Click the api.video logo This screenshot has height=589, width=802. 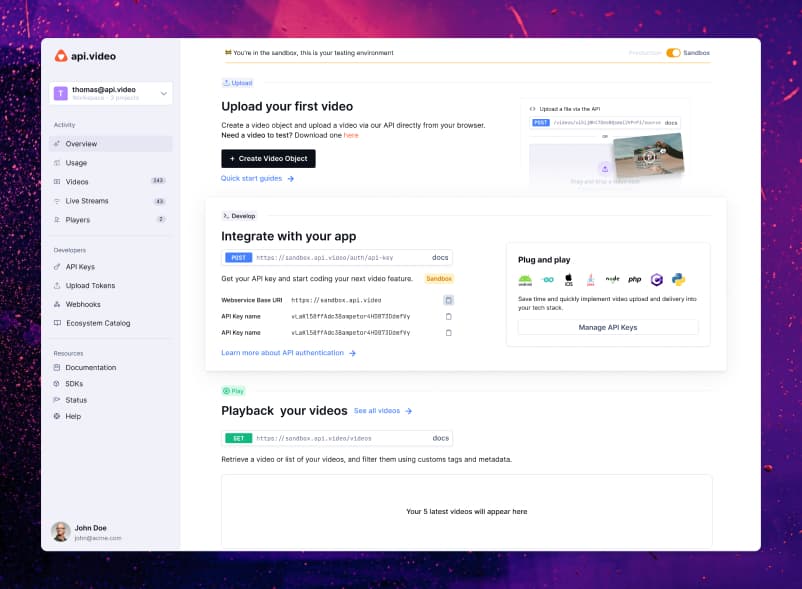(85, 56)
